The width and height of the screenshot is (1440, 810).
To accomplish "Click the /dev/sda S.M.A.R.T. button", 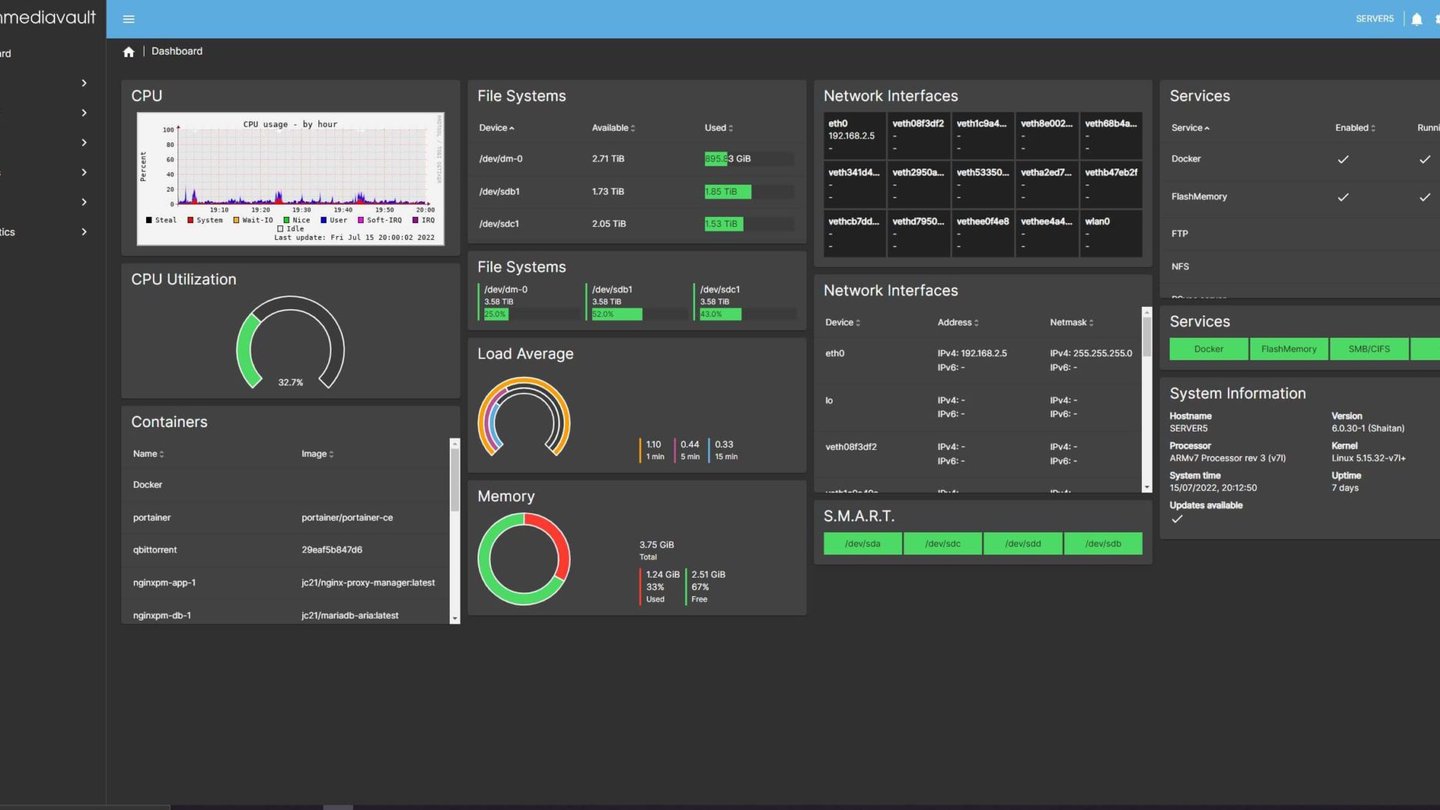I will point(862,543).
